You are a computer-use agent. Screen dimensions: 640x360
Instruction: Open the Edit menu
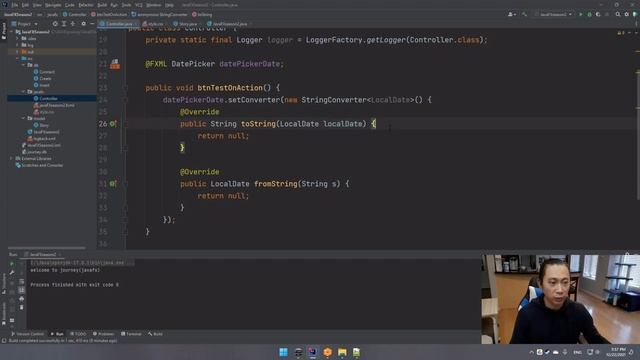pos(25,5)
